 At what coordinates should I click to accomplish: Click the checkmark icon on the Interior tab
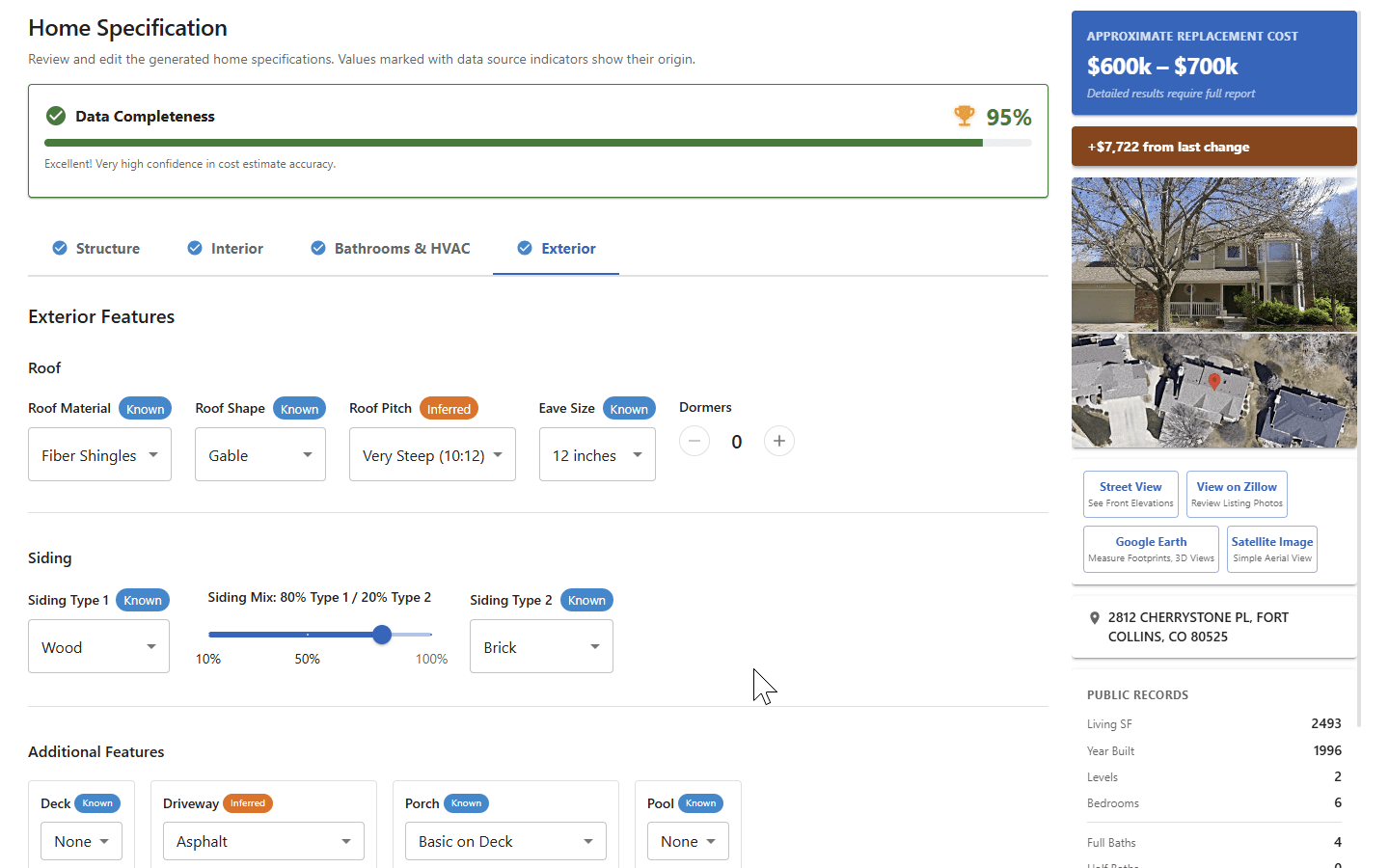pyautogui.click(x=194, y=248)
